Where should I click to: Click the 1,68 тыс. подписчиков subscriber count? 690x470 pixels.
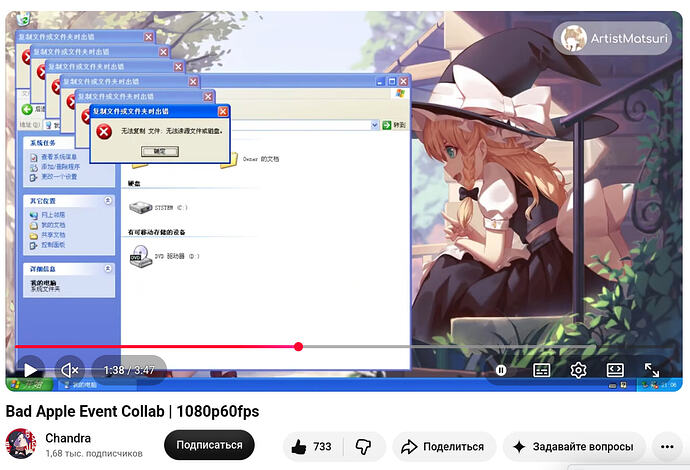coord(94,453)
